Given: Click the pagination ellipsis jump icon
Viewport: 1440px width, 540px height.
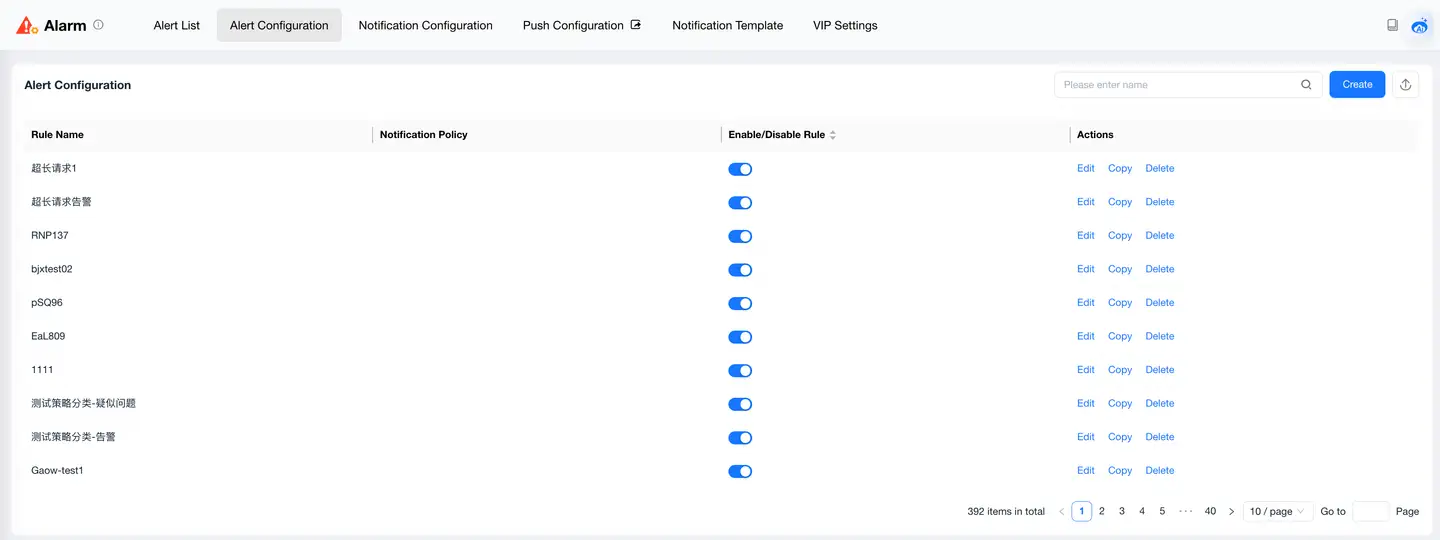Looking at the screenshot, I should click(x=1186, y=512).
